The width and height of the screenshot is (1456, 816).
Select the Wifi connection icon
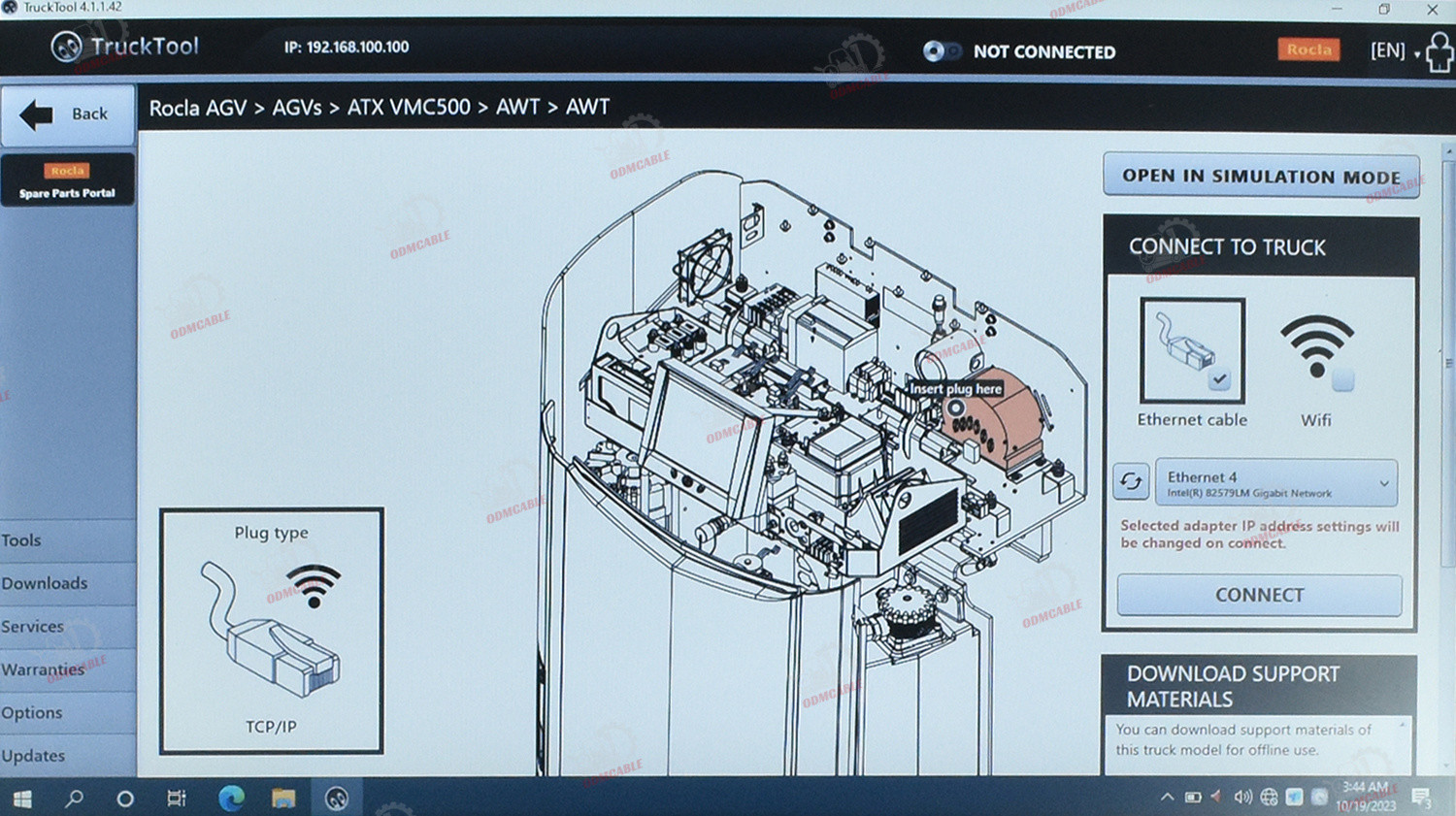coord(1316,345)
